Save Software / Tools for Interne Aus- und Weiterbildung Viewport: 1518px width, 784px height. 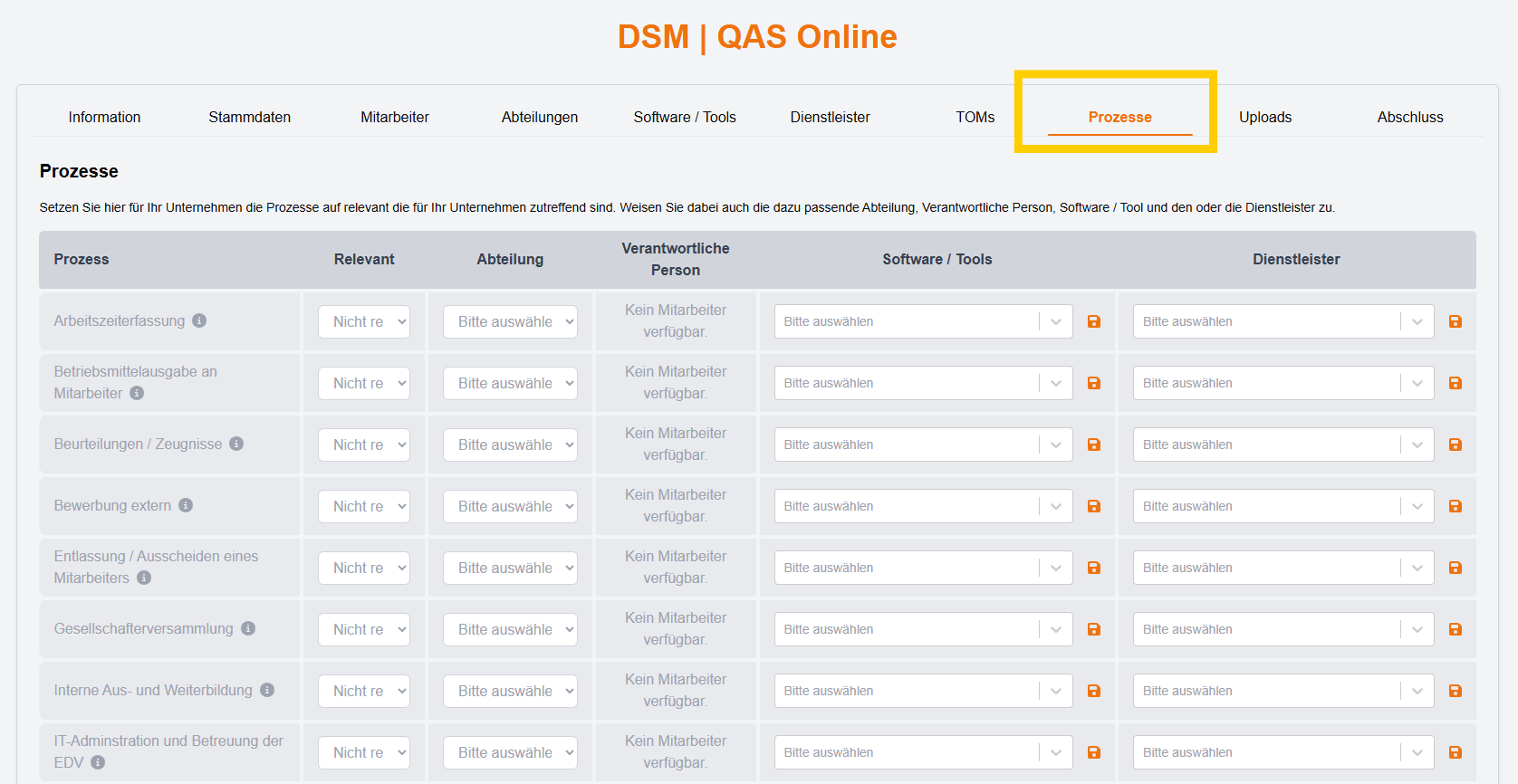tap(1094, 691)
